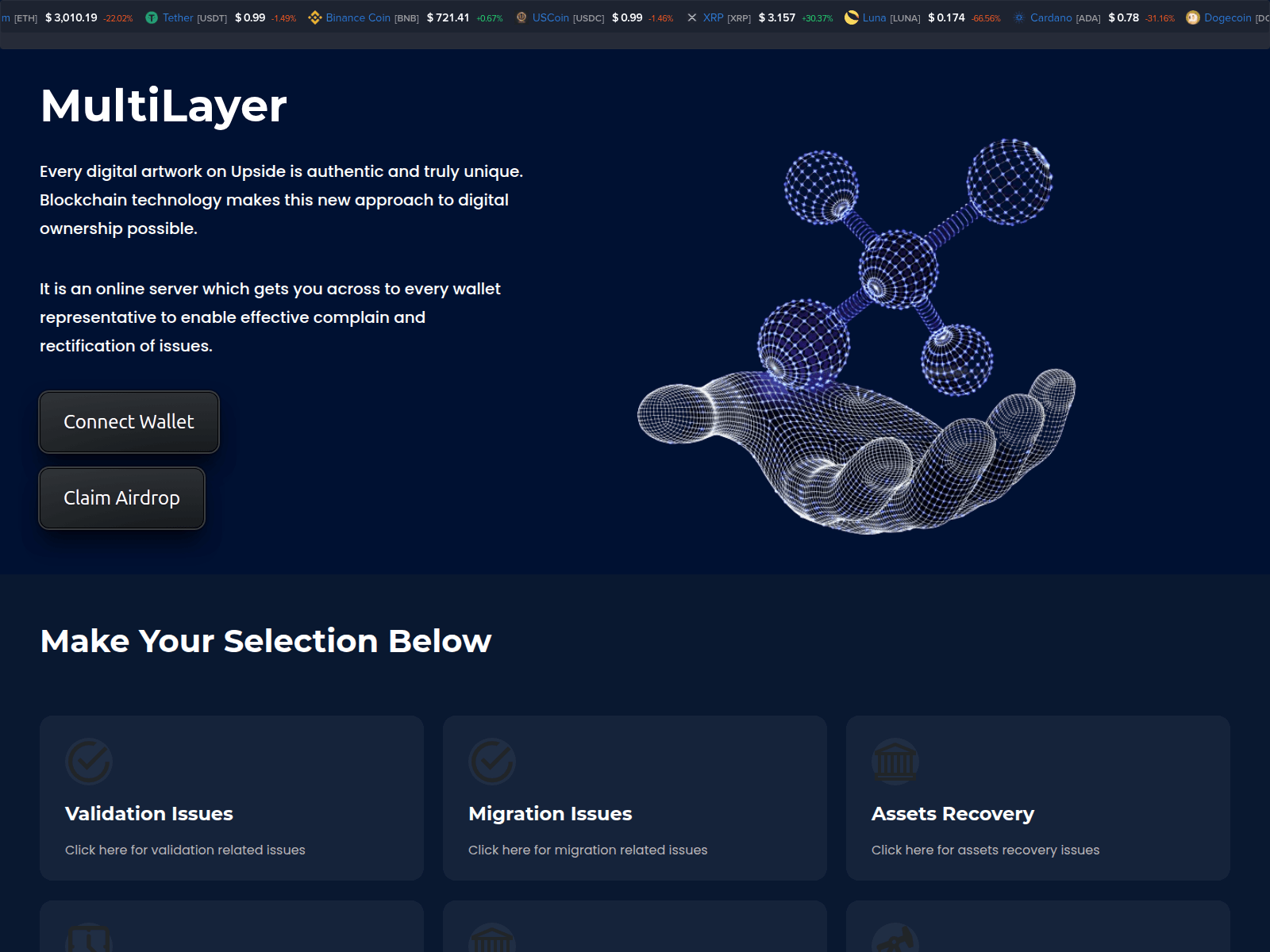Click 'Click here for assets recovery issues' text
The image size is (1270, 952).
[985, 850]
